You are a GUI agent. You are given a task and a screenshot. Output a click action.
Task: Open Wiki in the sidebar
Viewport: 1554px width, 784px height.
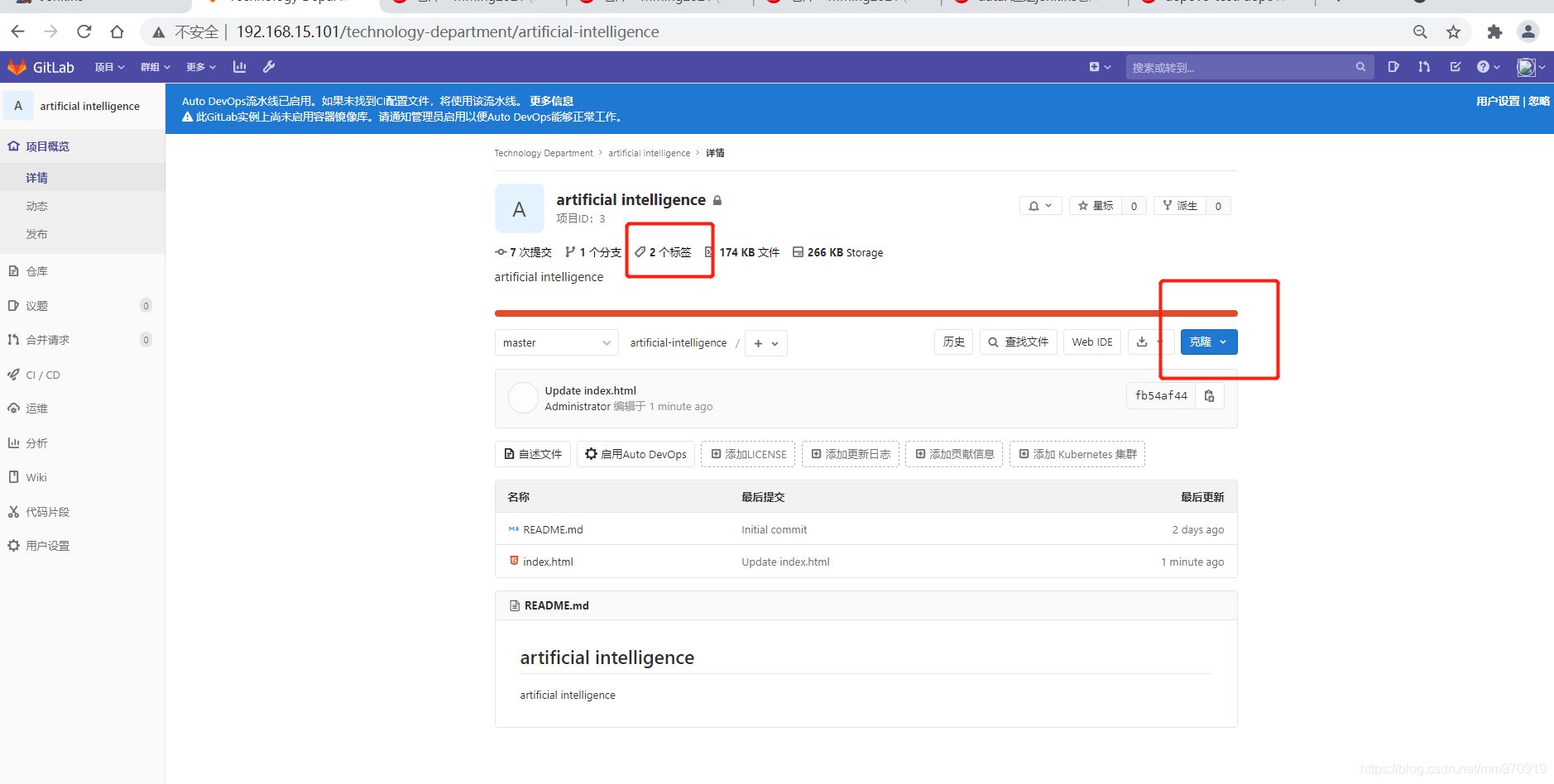coord(83,477)
